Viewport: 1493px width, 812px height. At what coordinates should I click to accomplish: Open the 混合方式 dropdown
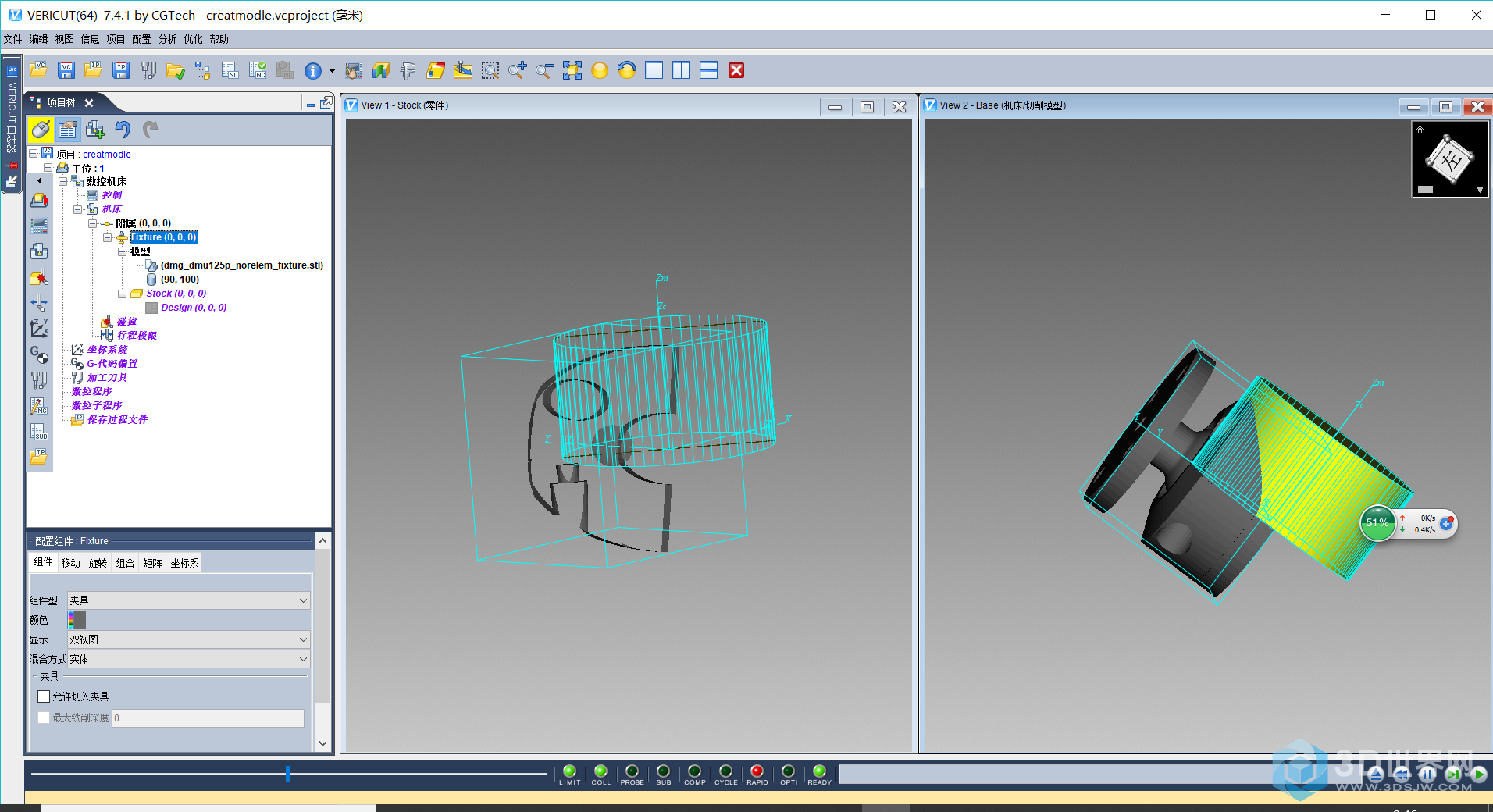point(189,659)
